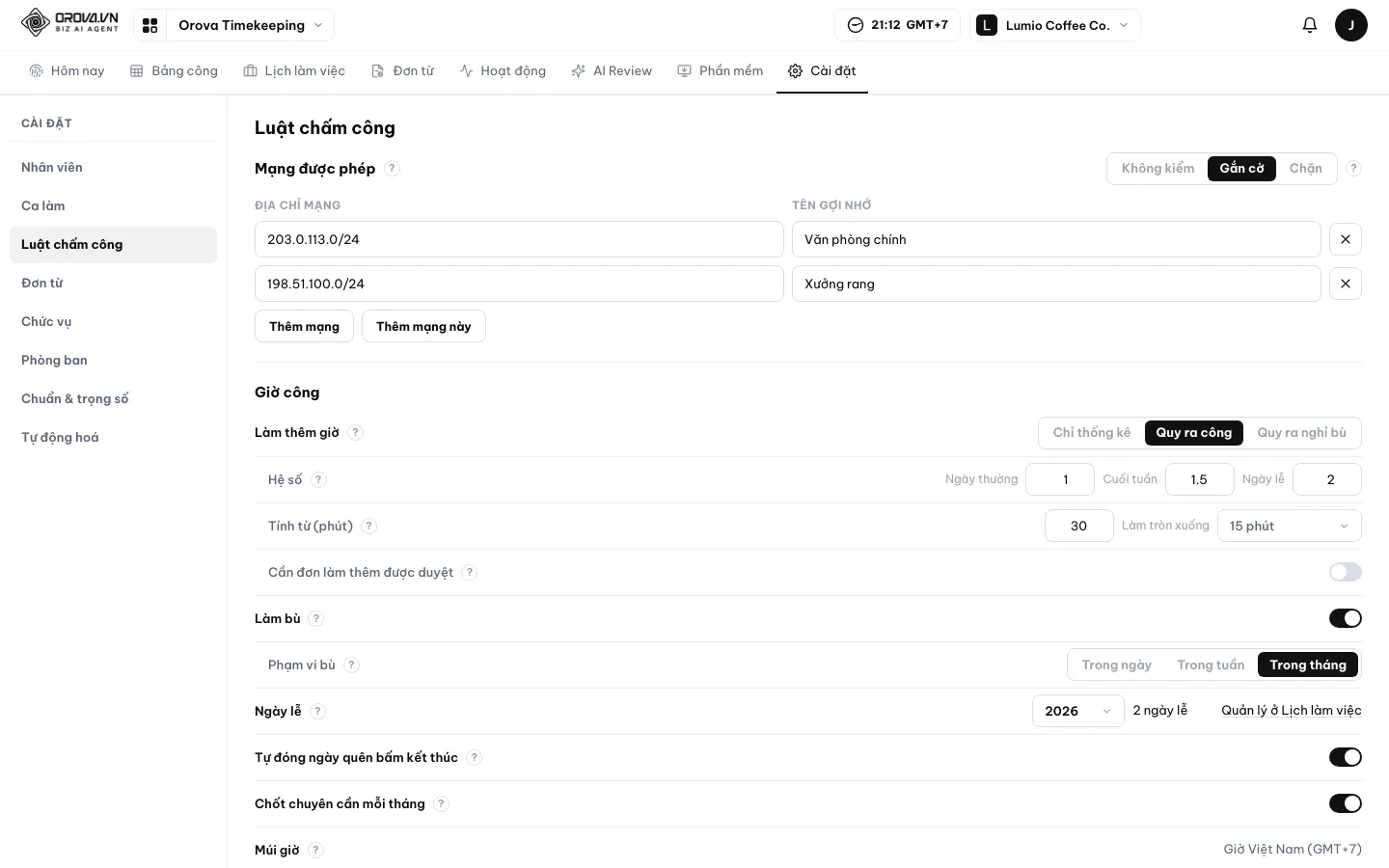Open notifications bell

(x=1309, y=25)
